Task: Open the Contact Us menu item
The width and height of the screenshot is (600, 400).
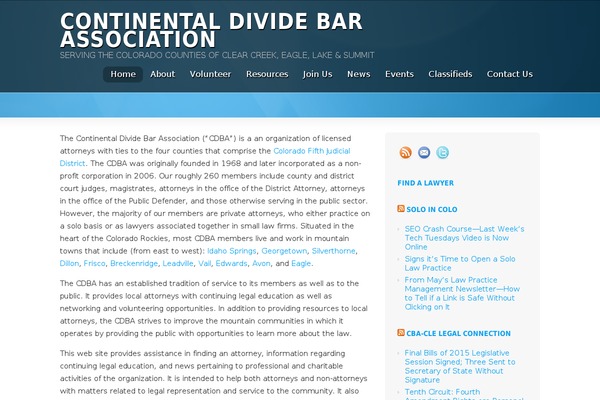Action: point(509,74)
